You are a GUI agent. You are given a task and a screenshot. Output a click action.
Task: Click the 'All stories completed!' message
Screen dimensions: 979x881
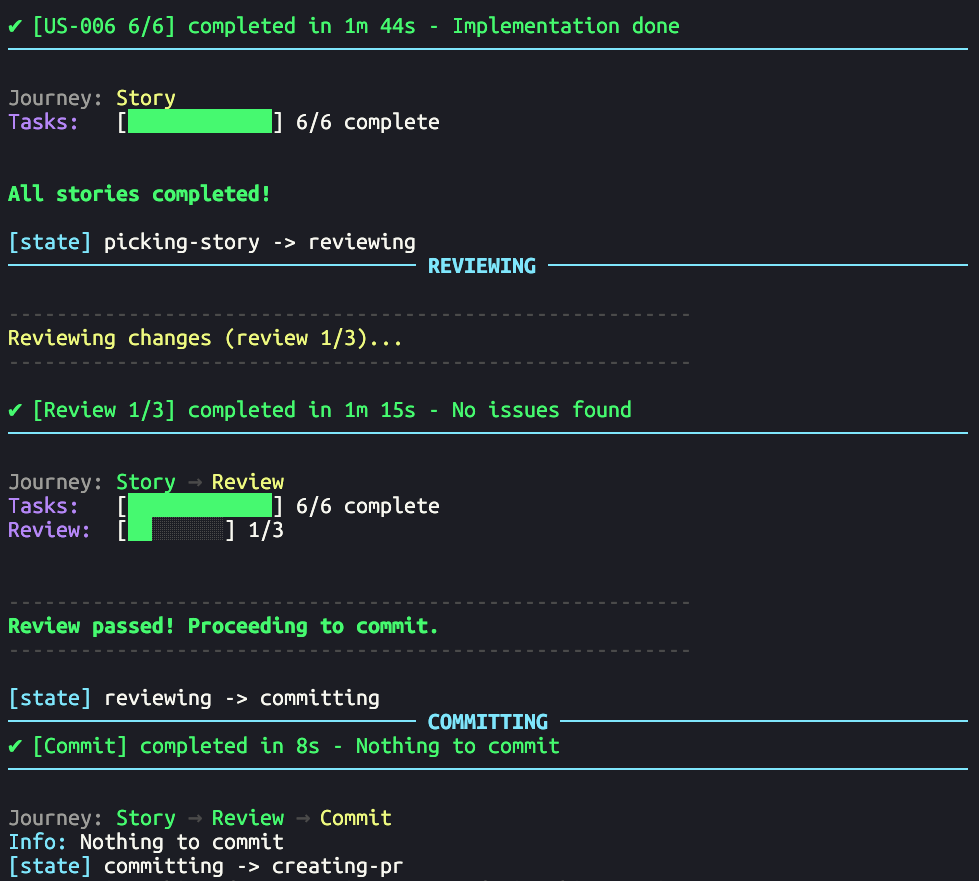coord(139,194)
